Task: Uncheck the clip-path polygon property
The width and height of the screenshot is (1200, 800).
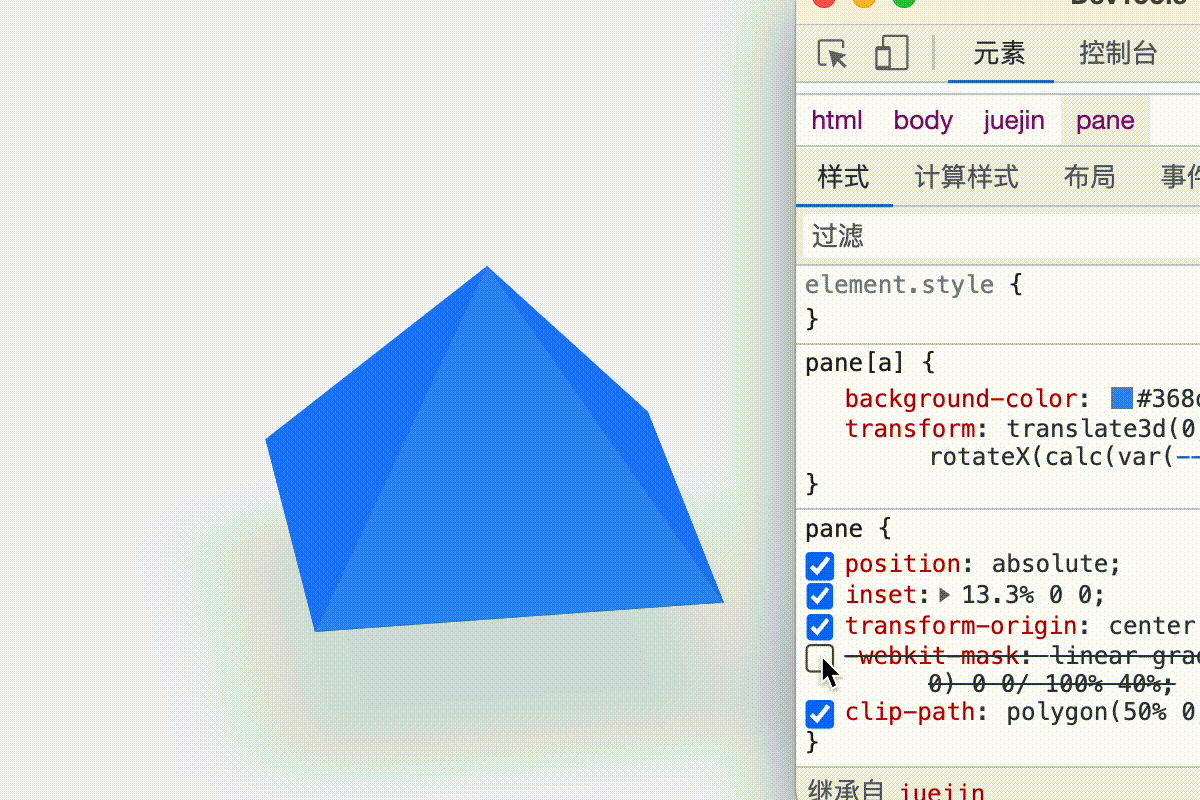Action: 819,714
